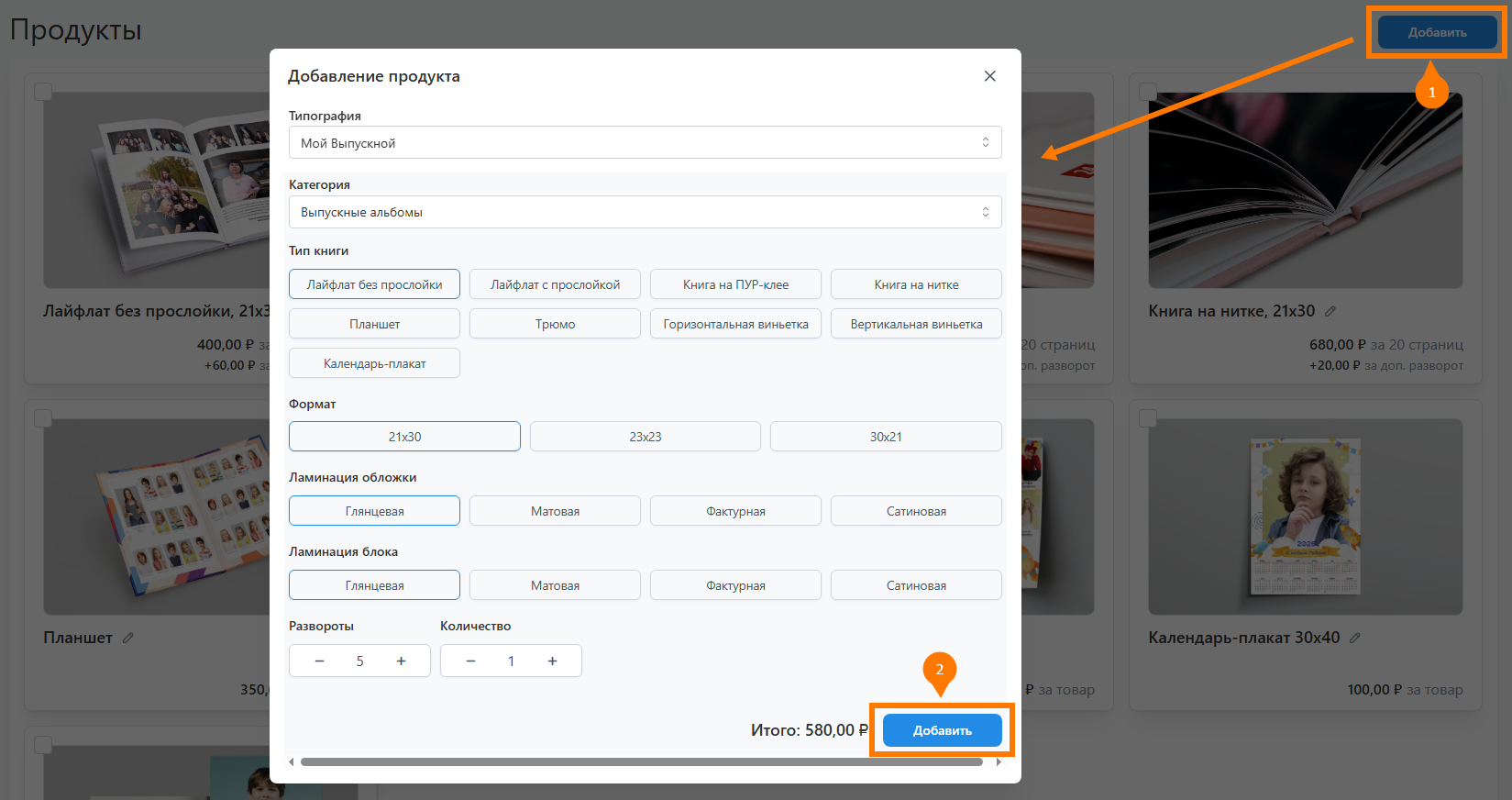Open the Типография dropdown
This screenshot has height=800, width=1512.
(645, 143)
